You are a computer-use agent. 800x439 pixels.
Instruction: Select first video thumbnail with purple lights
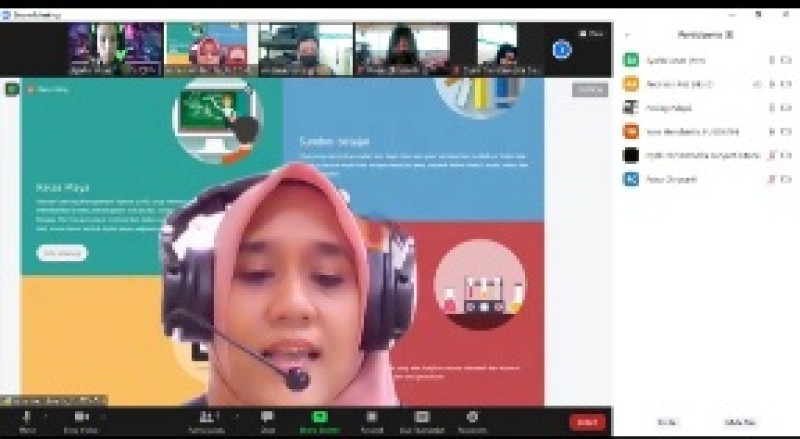[116, 50]
